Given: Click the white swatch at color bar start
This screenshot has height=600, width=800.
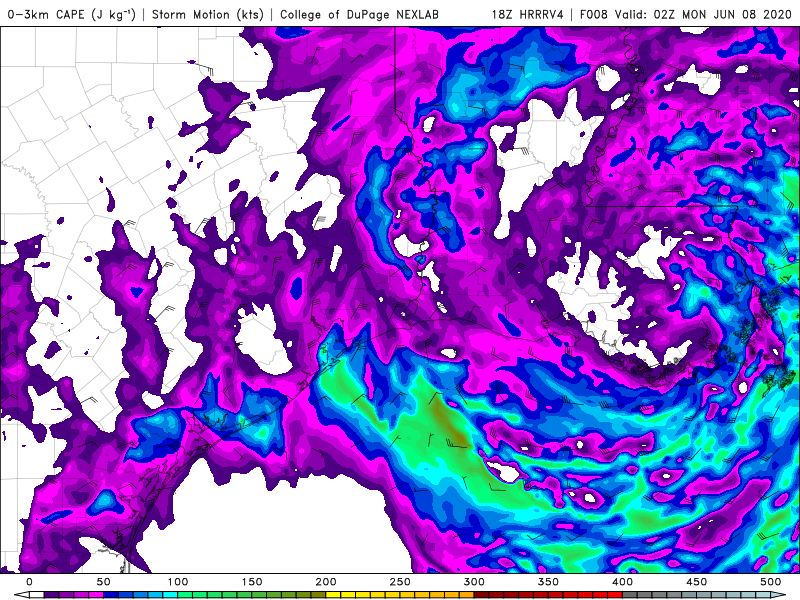Looking at the screenshot, I should tap(36, 595).
